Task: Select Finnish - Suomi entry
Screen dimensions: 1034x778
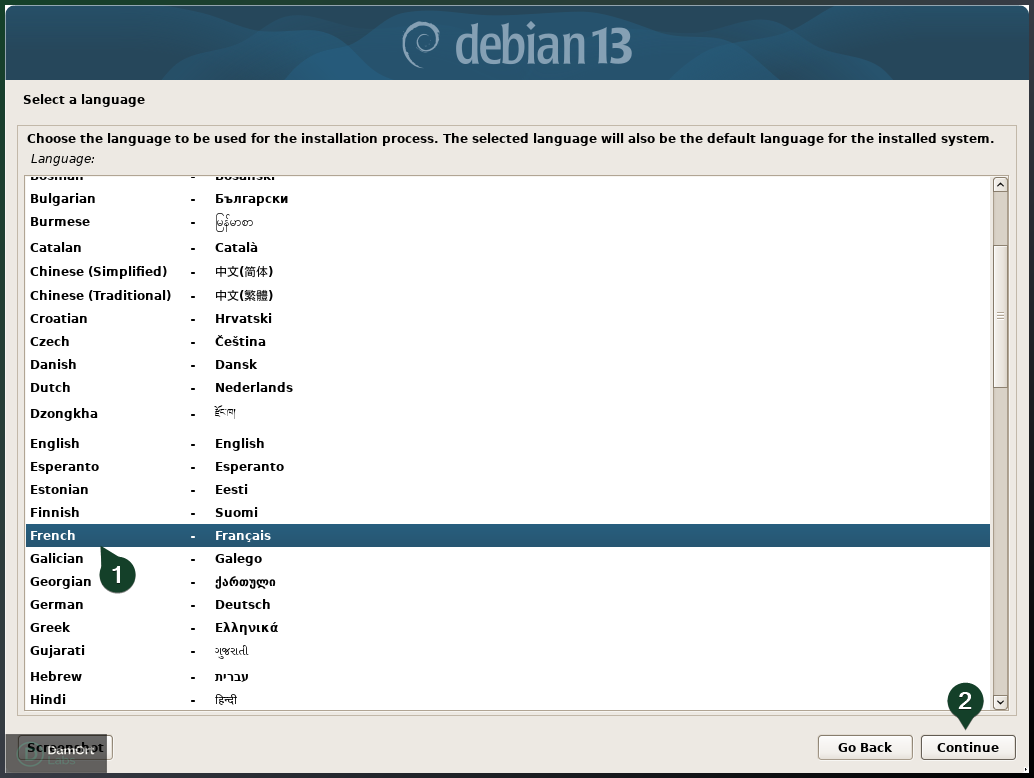Action: pyautogui.click(x=150, y=512)
